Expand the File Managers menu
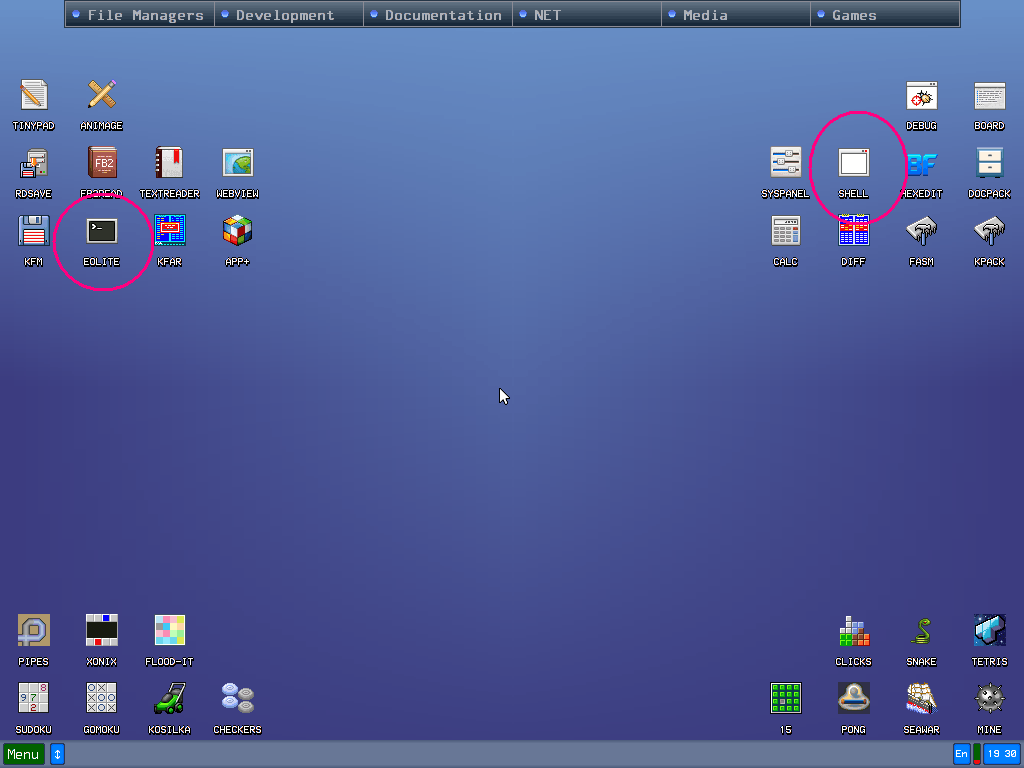Image resolution: width=1024 pixels, height=768 pixels. (140, 15)
